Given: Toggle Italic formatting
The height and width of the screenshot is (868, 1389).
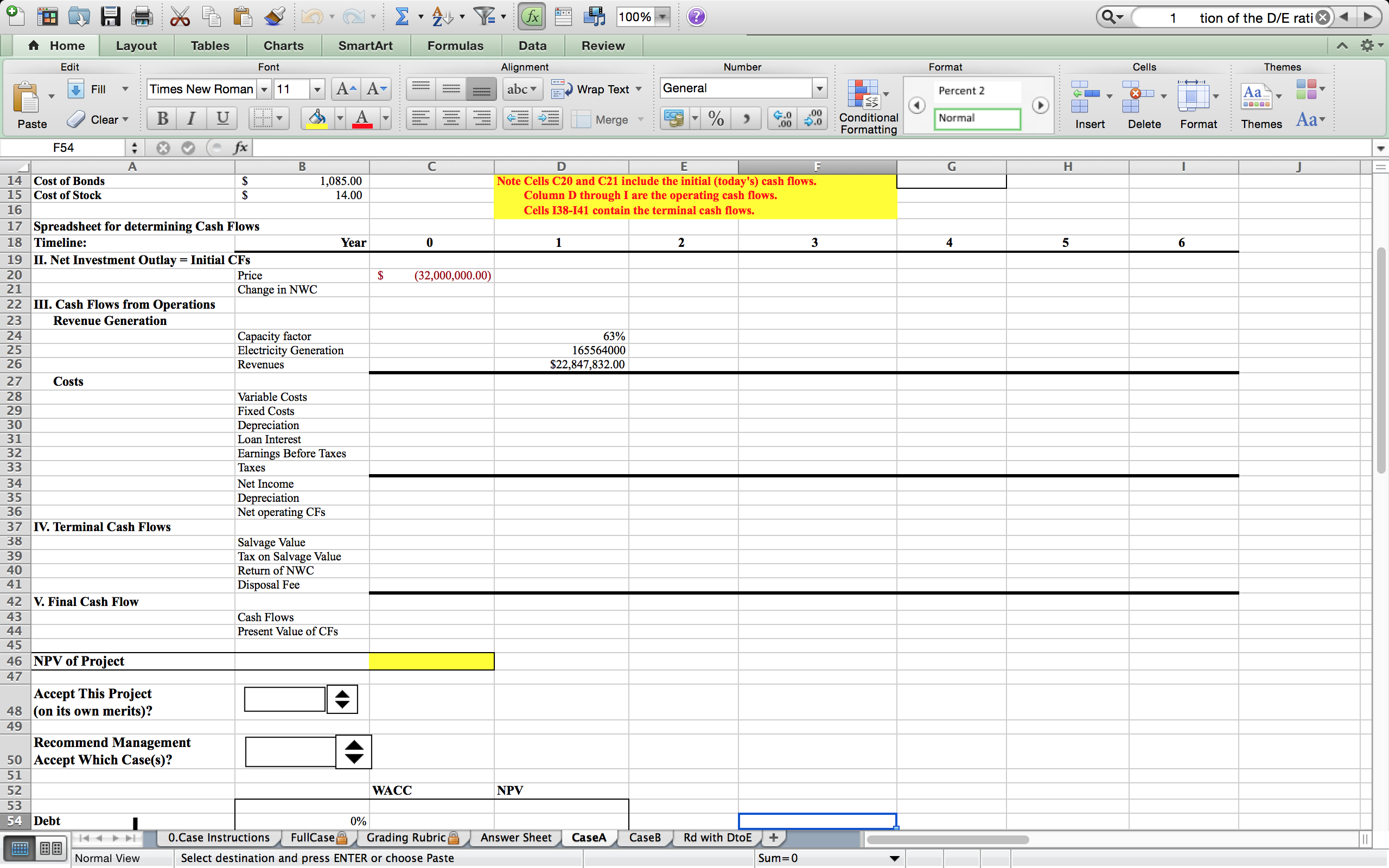Looking at the screenshot, I should point(192,119).
